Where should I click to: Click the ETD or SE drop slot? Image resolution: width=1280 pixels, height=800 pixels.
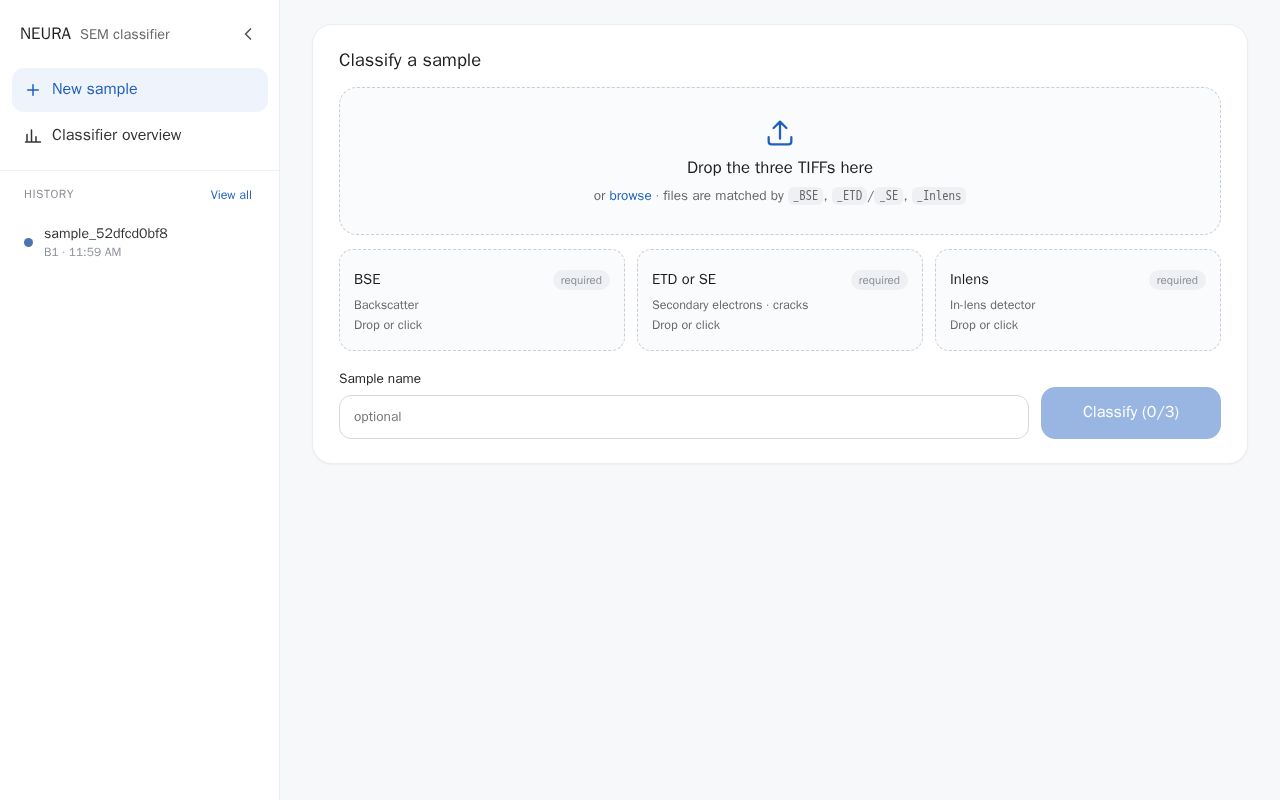click(x=780, y=300)
